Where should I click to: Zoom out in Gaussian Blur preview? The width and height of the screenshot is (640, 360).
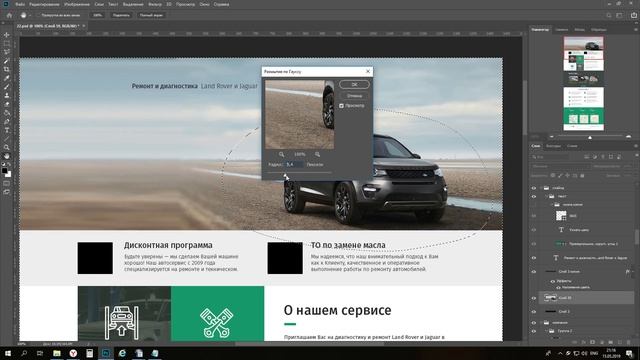coord(281,154)
